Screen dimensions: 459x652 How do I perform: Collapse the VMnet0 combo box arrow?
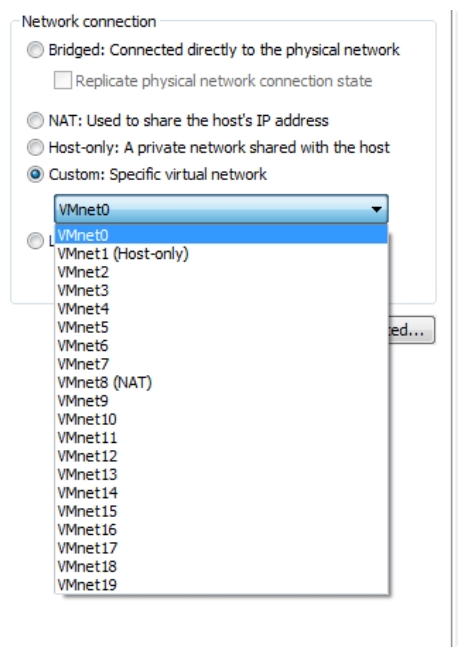376,209
